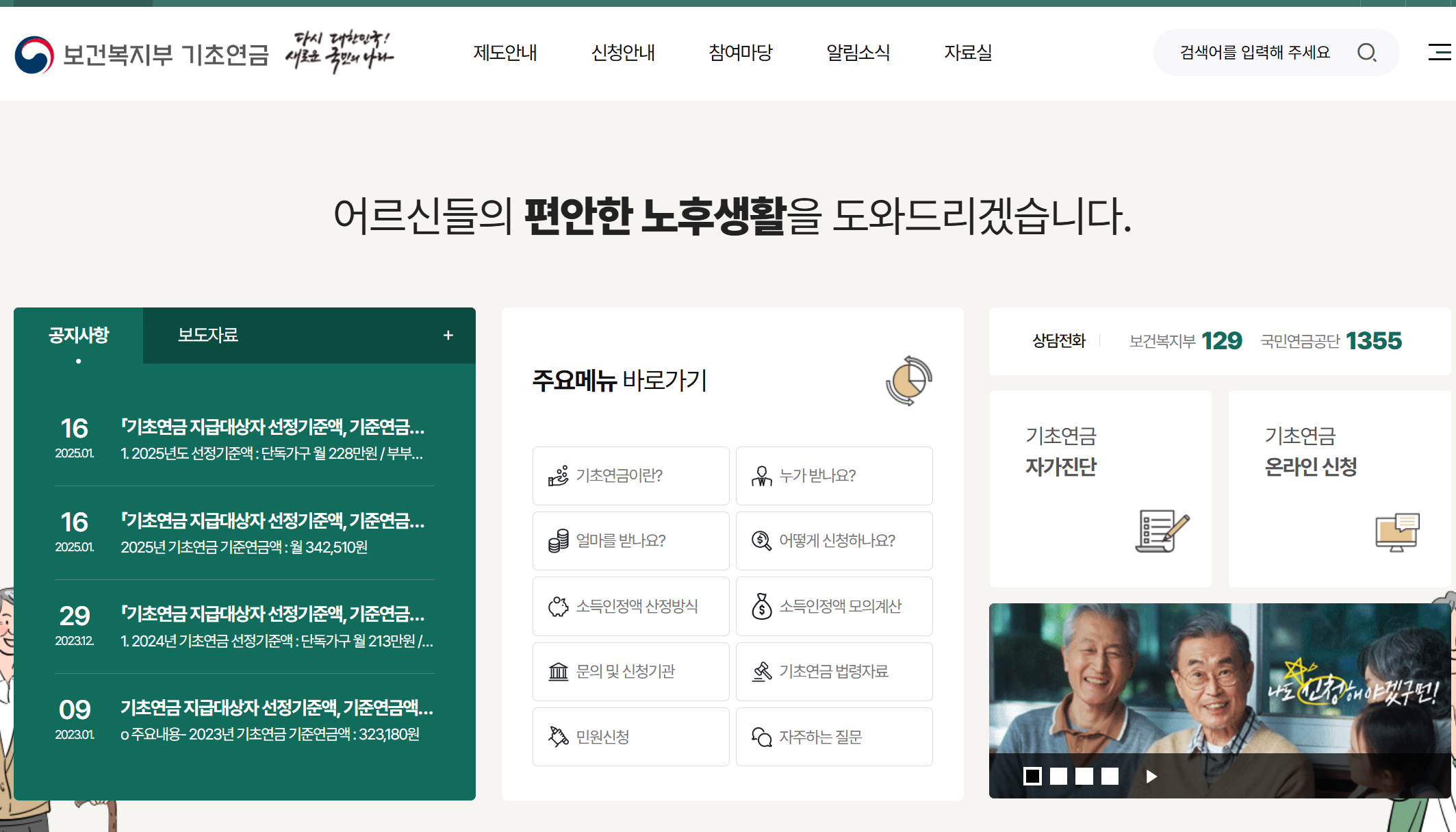
Task: Select the 소득인정액 산정방식 piggy bank icon
Action: 559,605
